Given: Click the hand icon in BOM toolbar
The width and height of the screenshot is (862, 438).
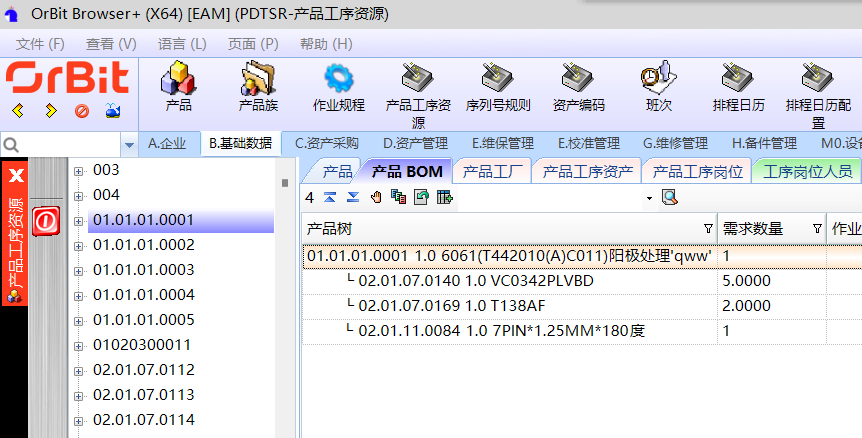Looking at the screenshot, I should 376,197.
